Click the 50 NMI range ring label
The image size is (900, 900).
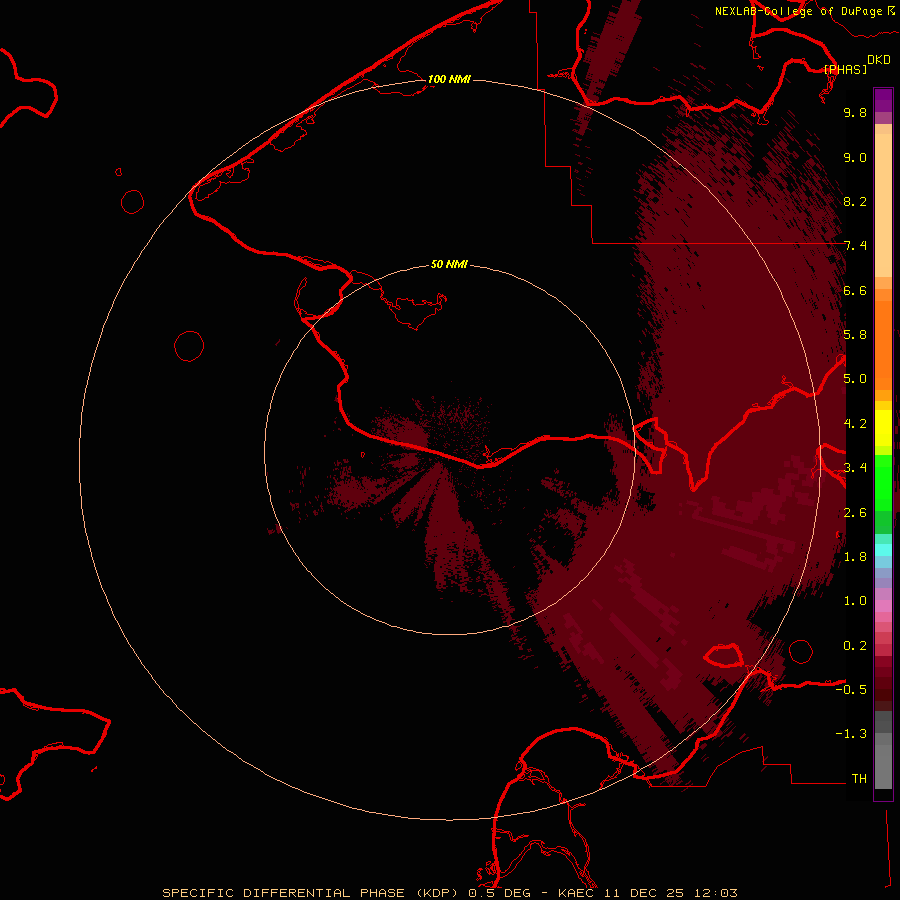[449, 264]
